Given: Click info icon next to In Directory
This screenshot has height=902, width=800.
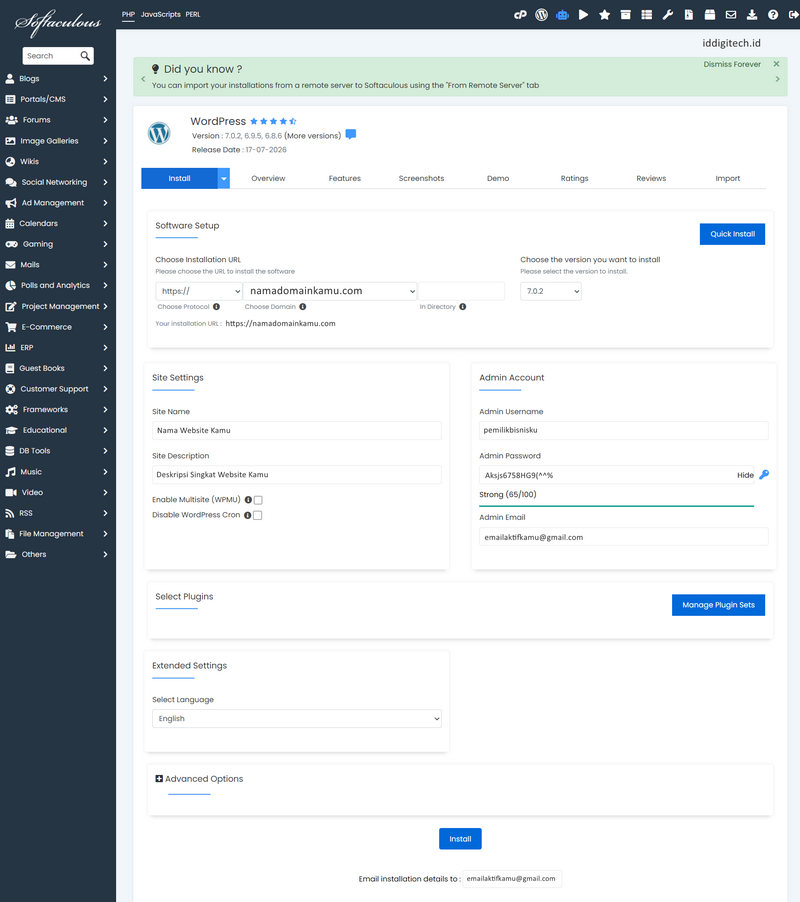Looking at the screenshot, I should point(462,307).
